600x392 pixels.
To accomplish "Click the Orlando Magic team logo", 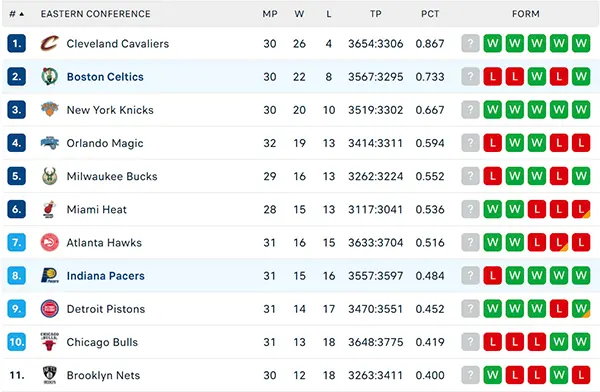I will 50,143.
